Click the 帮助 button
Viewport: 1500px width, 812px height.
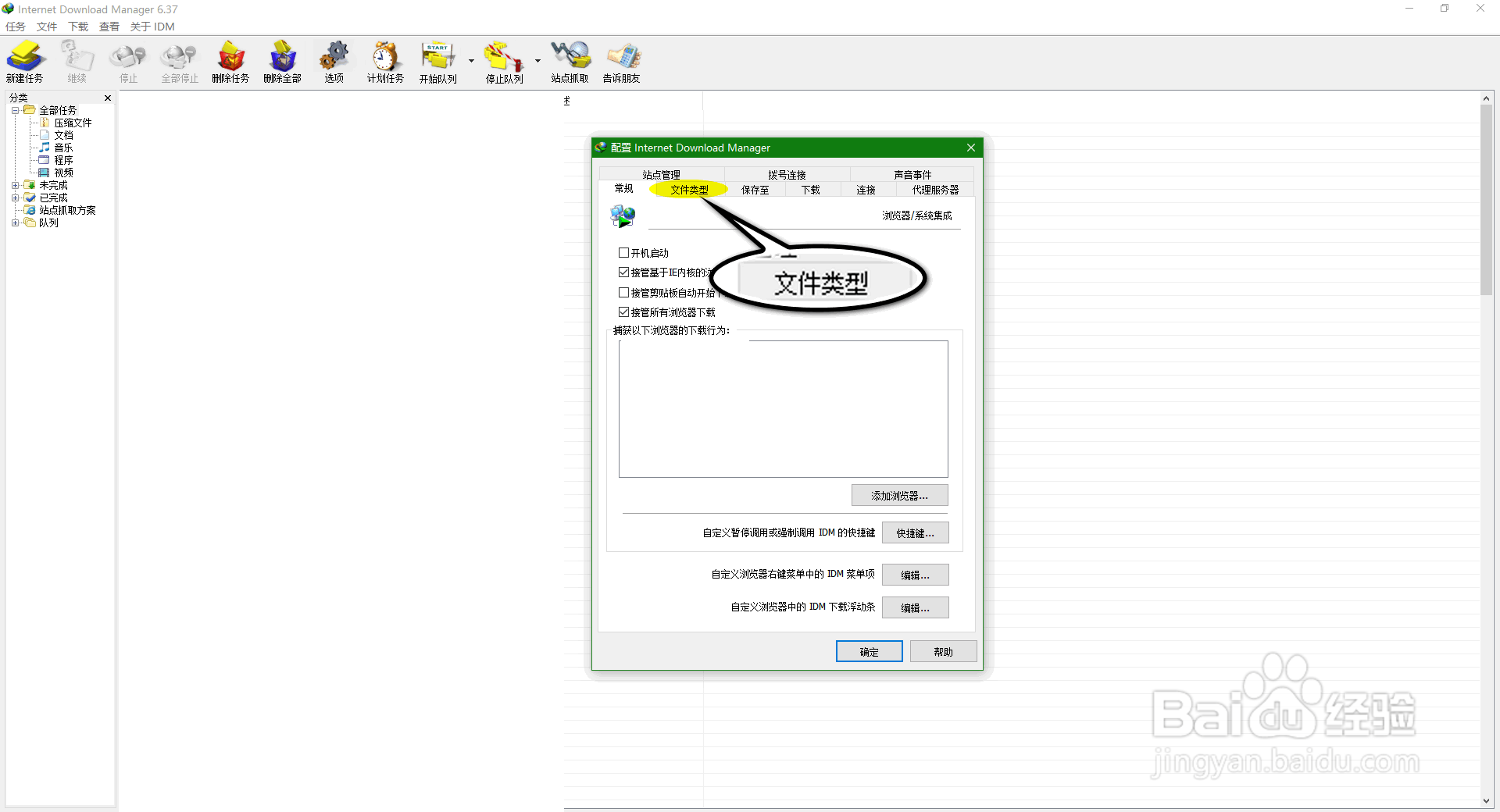[943, 651]
